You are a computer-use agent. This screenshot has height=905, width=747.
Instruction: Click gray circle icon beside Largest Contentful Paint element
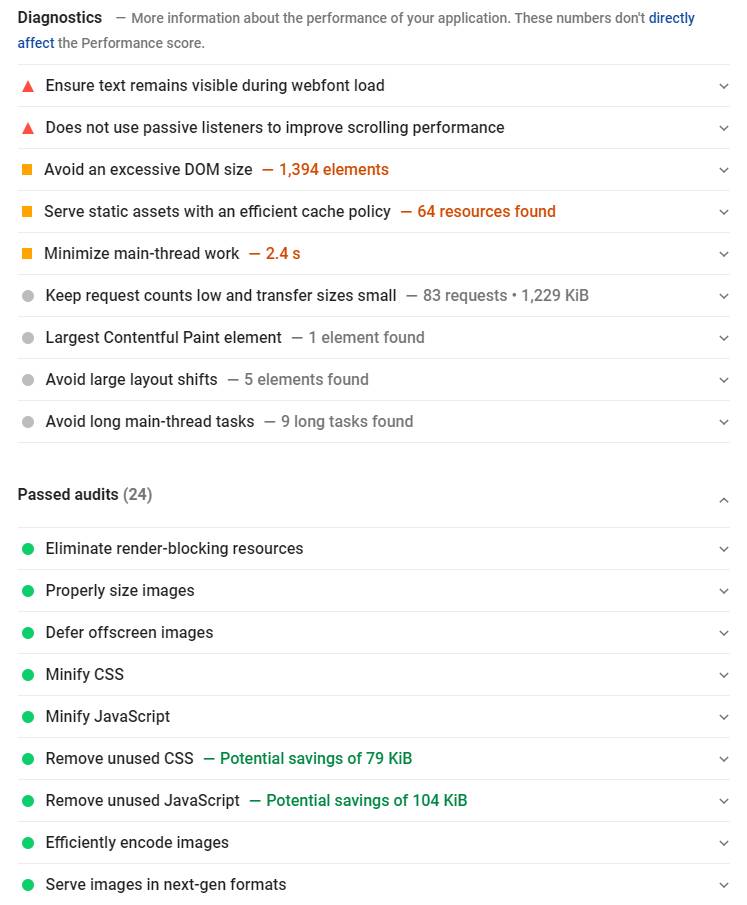pos(28,338)
